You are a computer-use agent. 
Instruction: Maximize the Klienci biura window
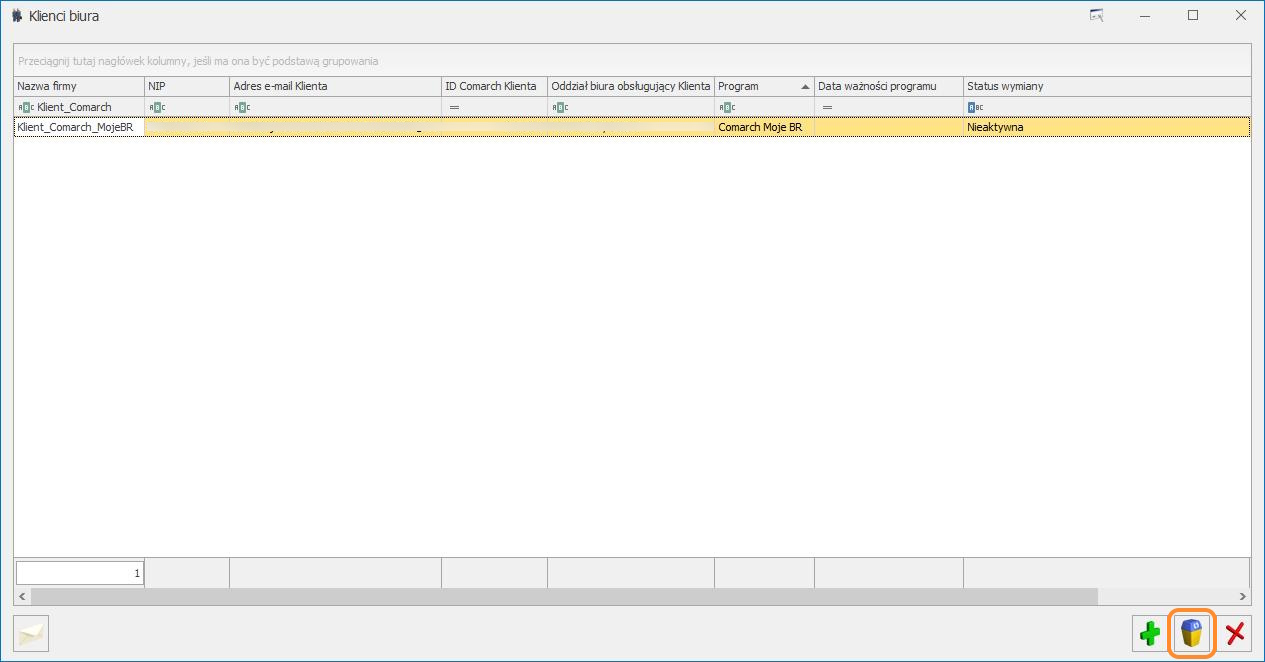[x=1193, y=16]
